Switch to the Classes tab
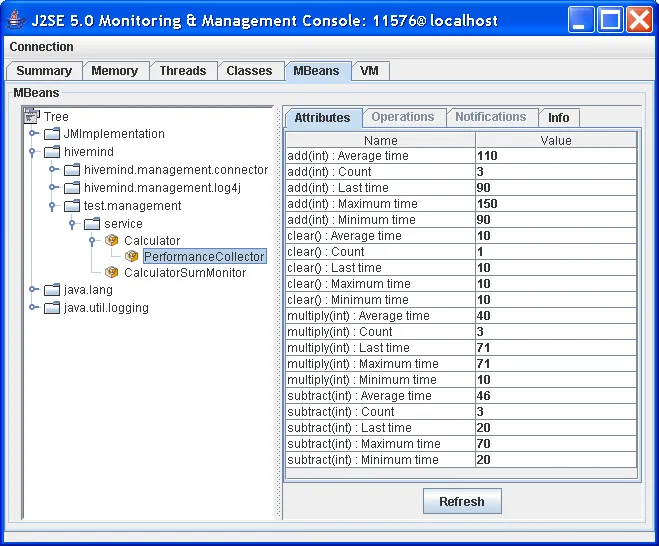 tap(249, 71)
